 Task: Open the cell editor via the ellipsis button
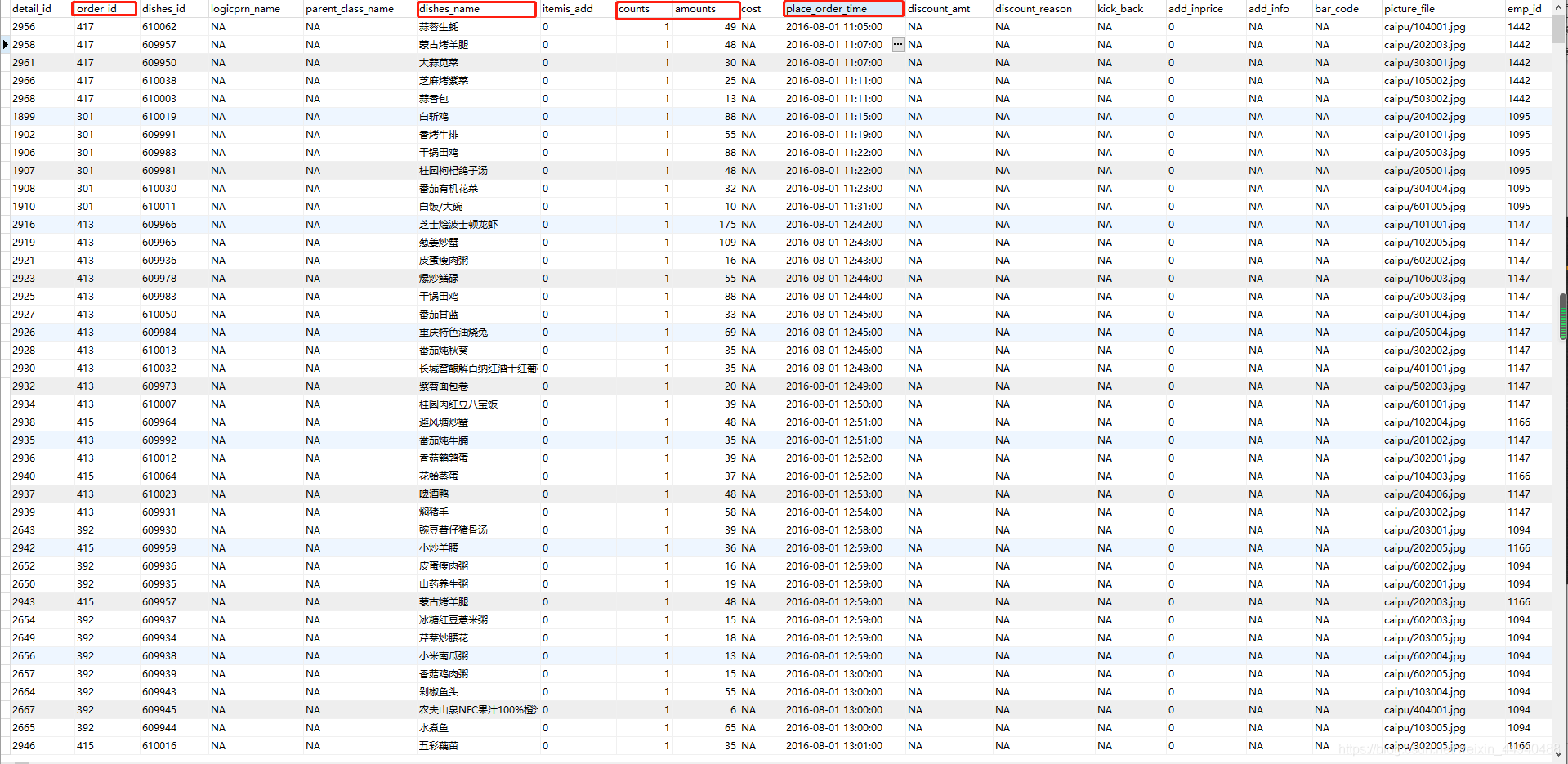897,44
